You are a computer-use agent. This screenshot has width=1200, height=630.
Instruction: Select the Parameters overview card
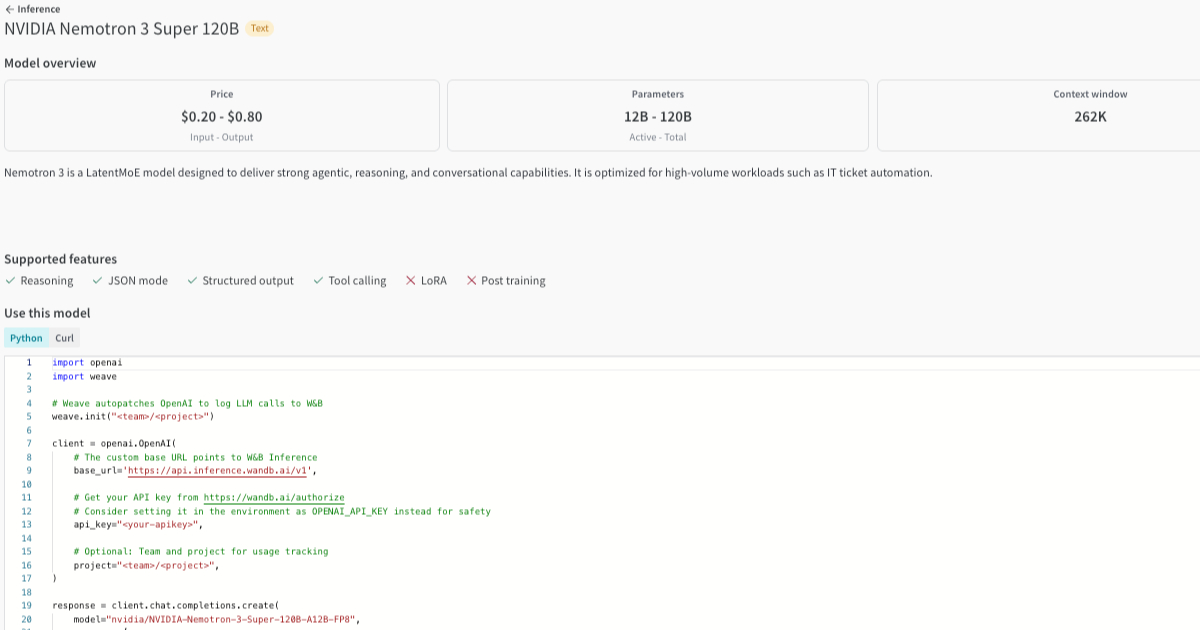657,115
